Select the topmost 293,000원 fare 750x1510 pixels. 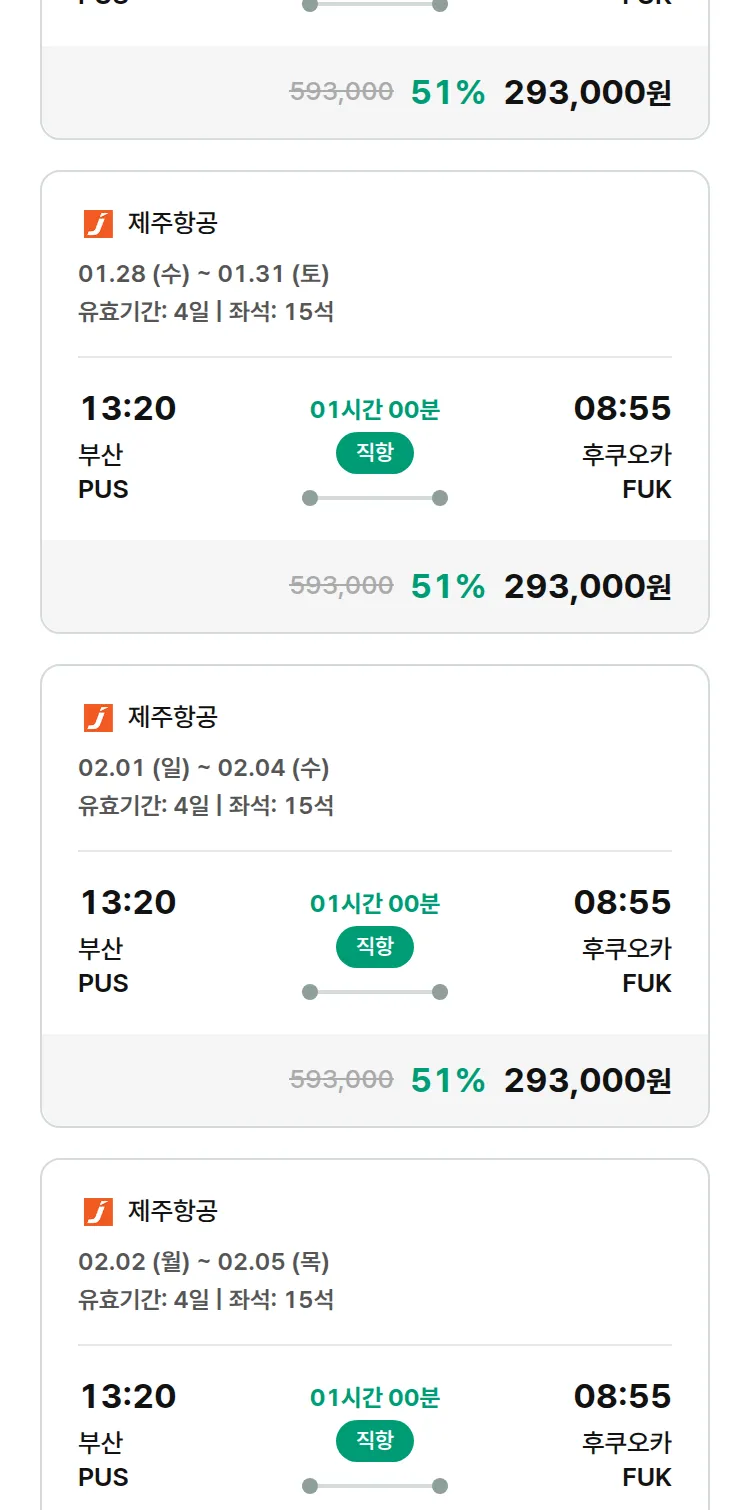coord(587,93)
